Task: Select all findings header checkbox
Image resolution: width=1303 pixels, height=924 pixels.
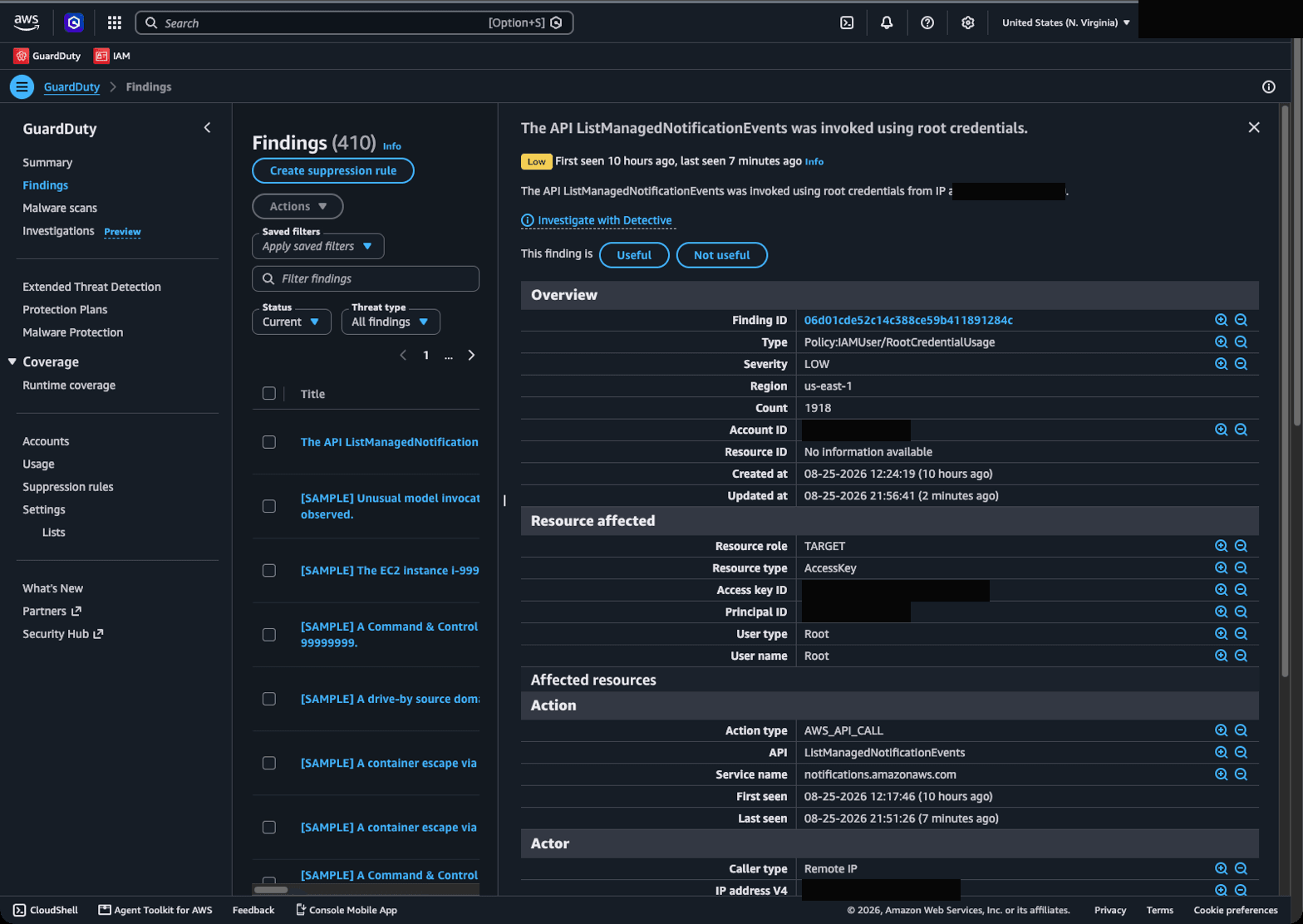Action: [x=269, y=393]
